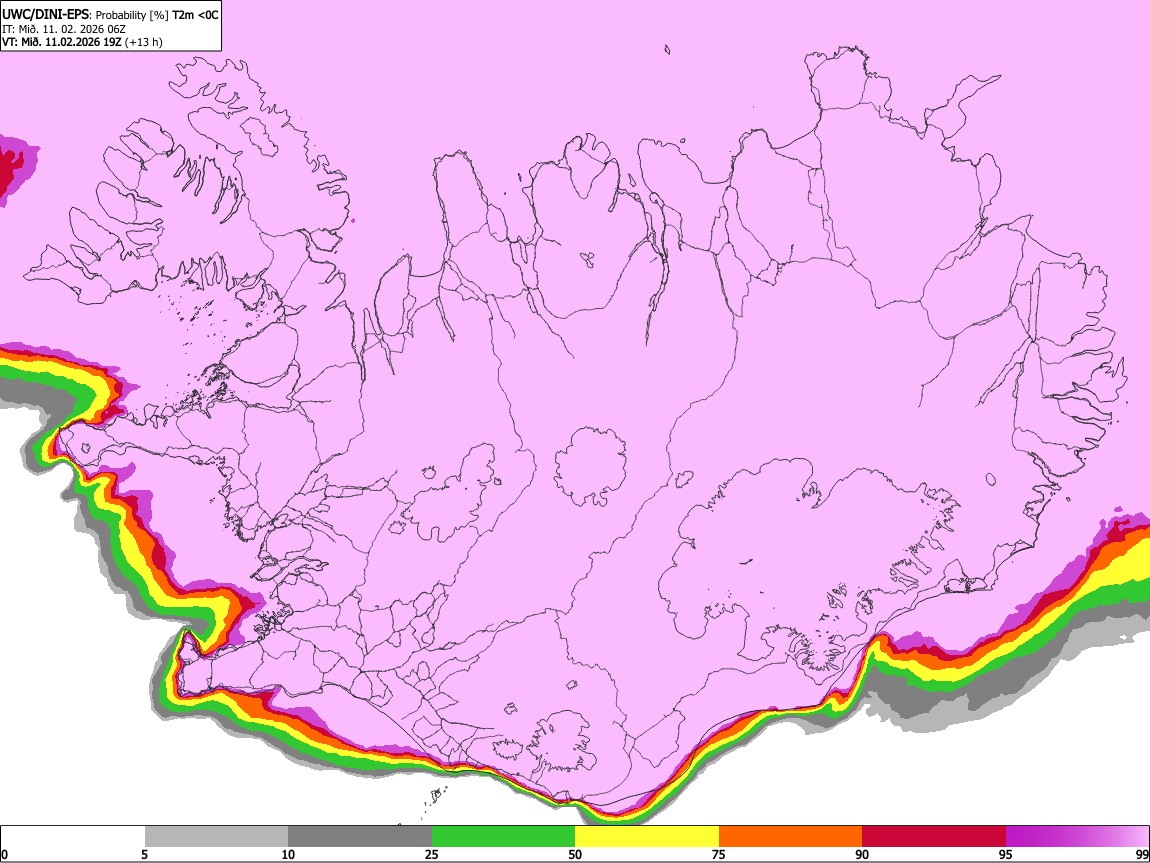Click the '90' legend tick label
The image size is (1150, 863).
[x=862, y=854]
